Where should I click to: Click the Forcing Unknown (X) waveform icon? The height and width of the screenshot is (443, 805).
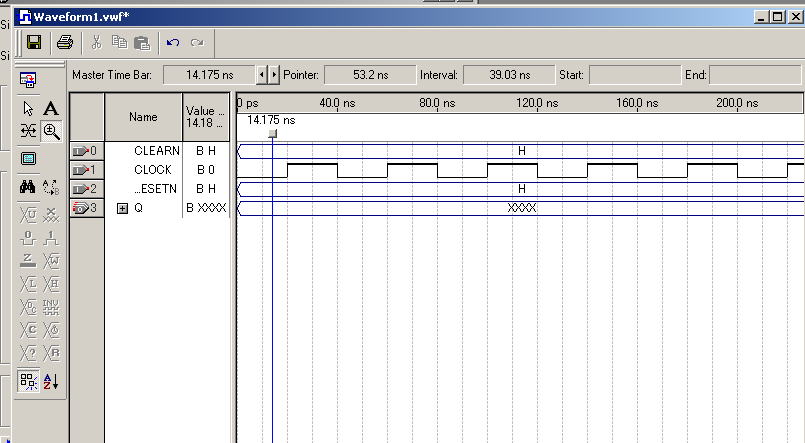tap(50, 215)
